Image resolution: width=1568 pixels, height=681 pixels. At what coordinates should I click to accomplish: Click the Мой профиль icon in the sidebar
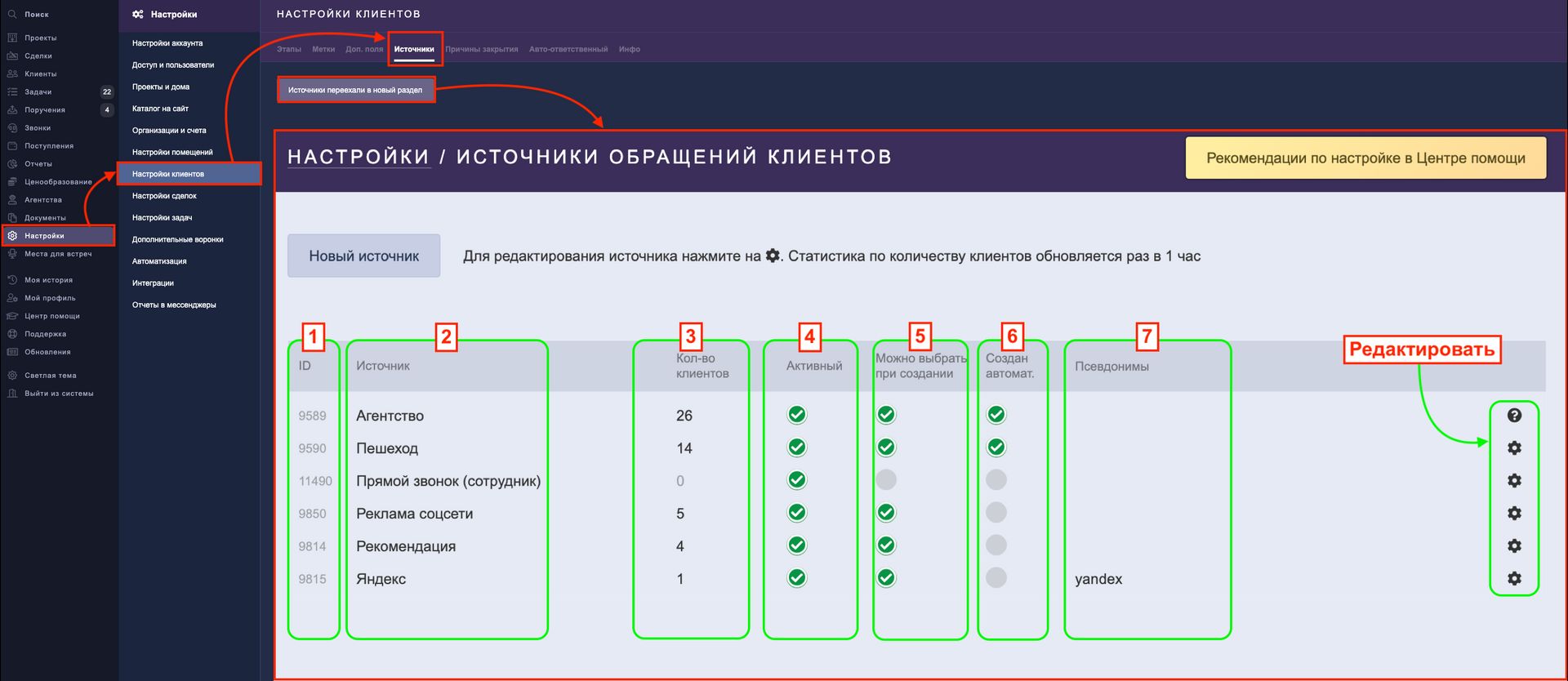12,297
